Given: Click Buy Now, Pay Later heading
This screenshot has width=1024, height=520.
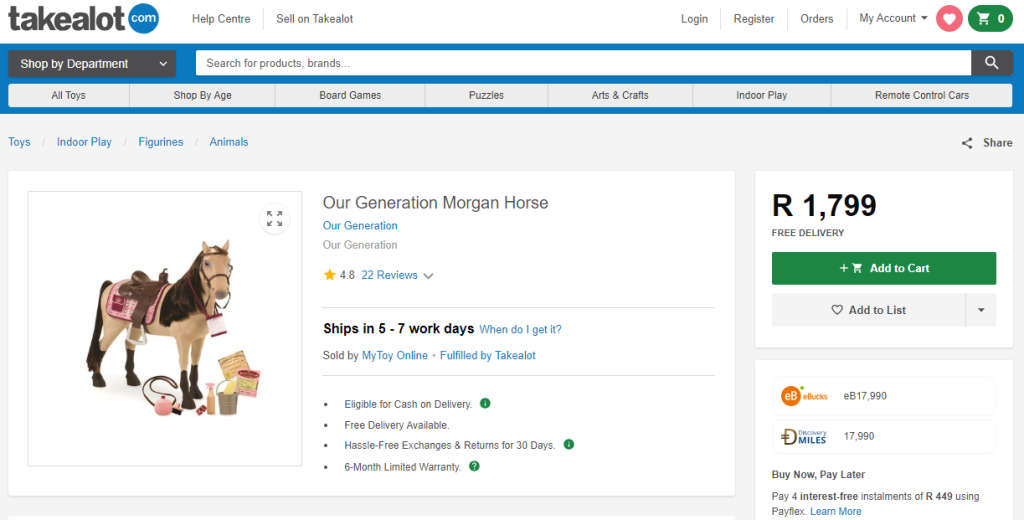Looking at the screenshot, I should point(818,474).
